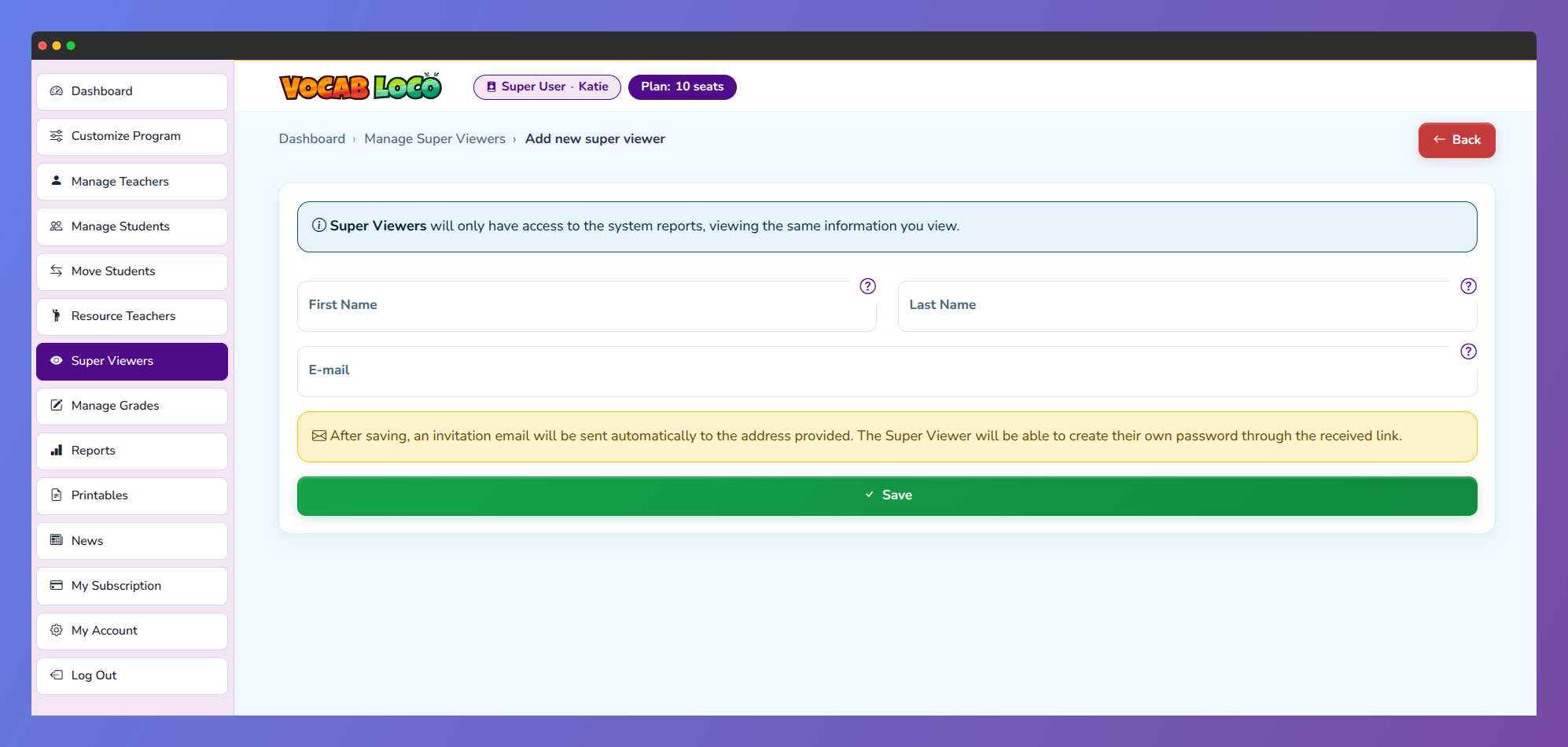This screenshot has width=1568, height=747.
Task: Click the Reports bar chart icon
Action: coord(57,451)
